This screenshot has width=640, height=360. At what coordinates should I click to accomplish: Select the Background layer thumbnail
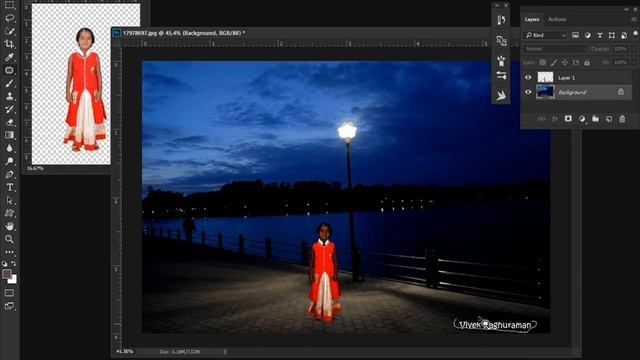(x=545, y=92)
